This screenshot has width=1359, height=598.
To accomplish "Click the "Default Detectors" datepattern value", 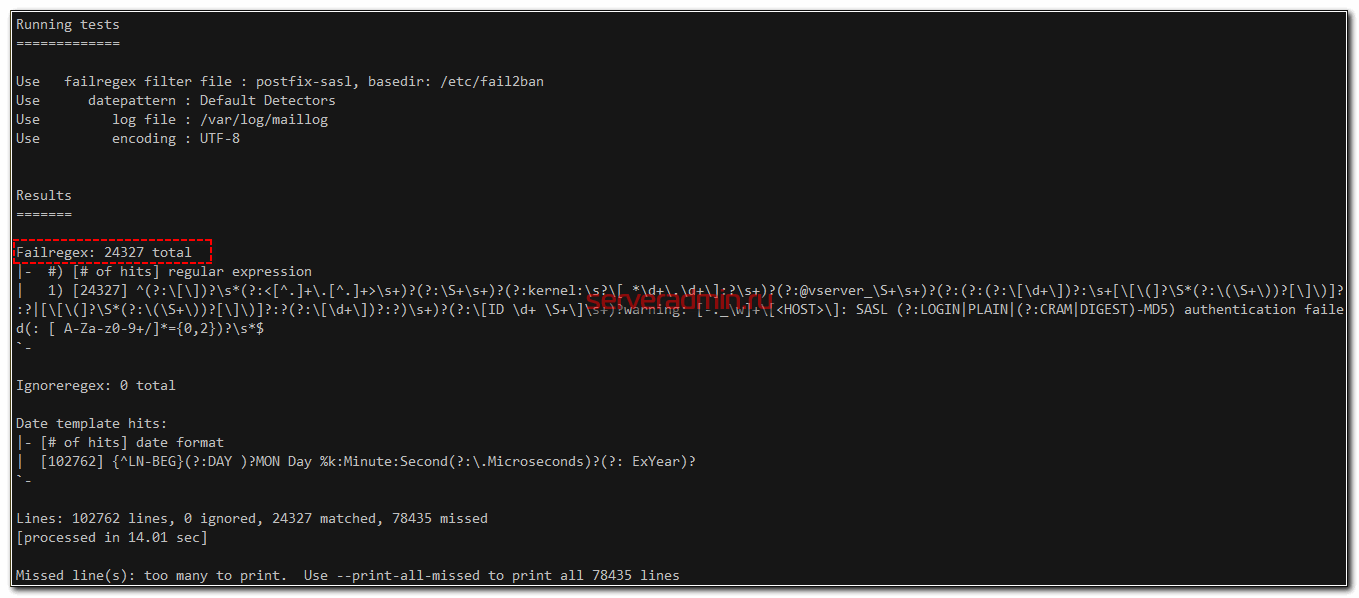I will [267, 100].
